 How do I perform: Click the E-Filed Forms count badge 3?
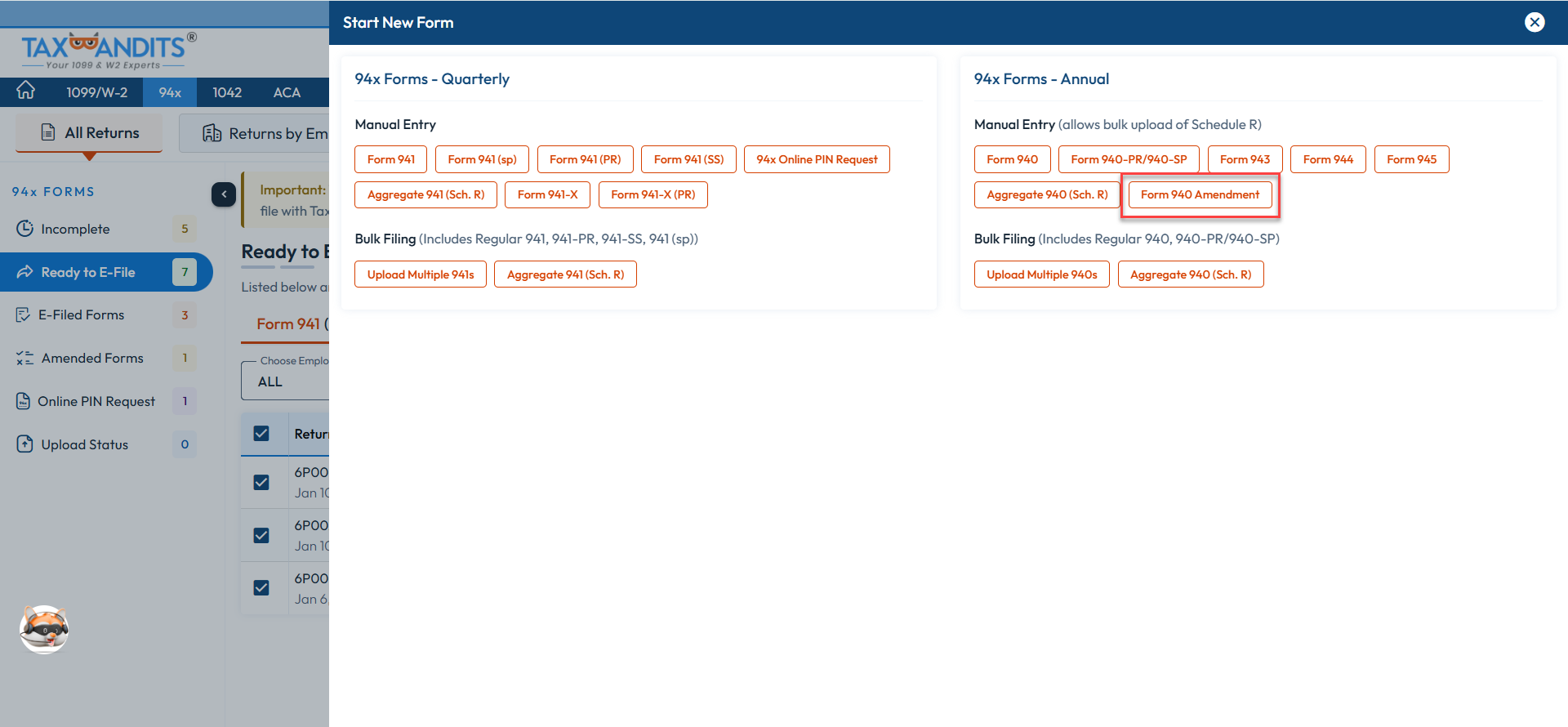tap(185, 314)
